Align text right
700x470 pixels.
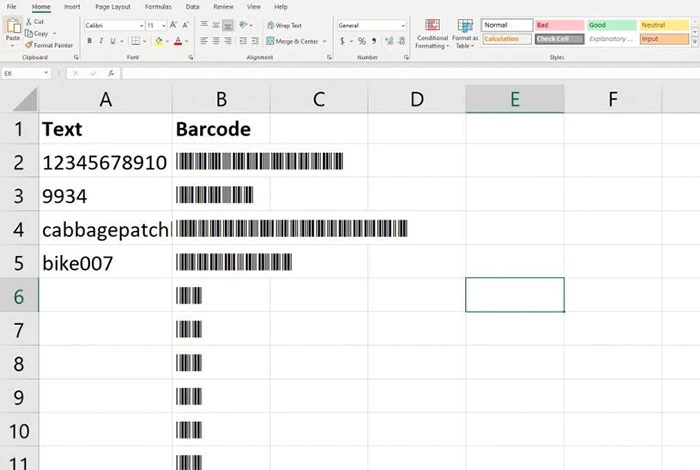(x=228, y=41)
